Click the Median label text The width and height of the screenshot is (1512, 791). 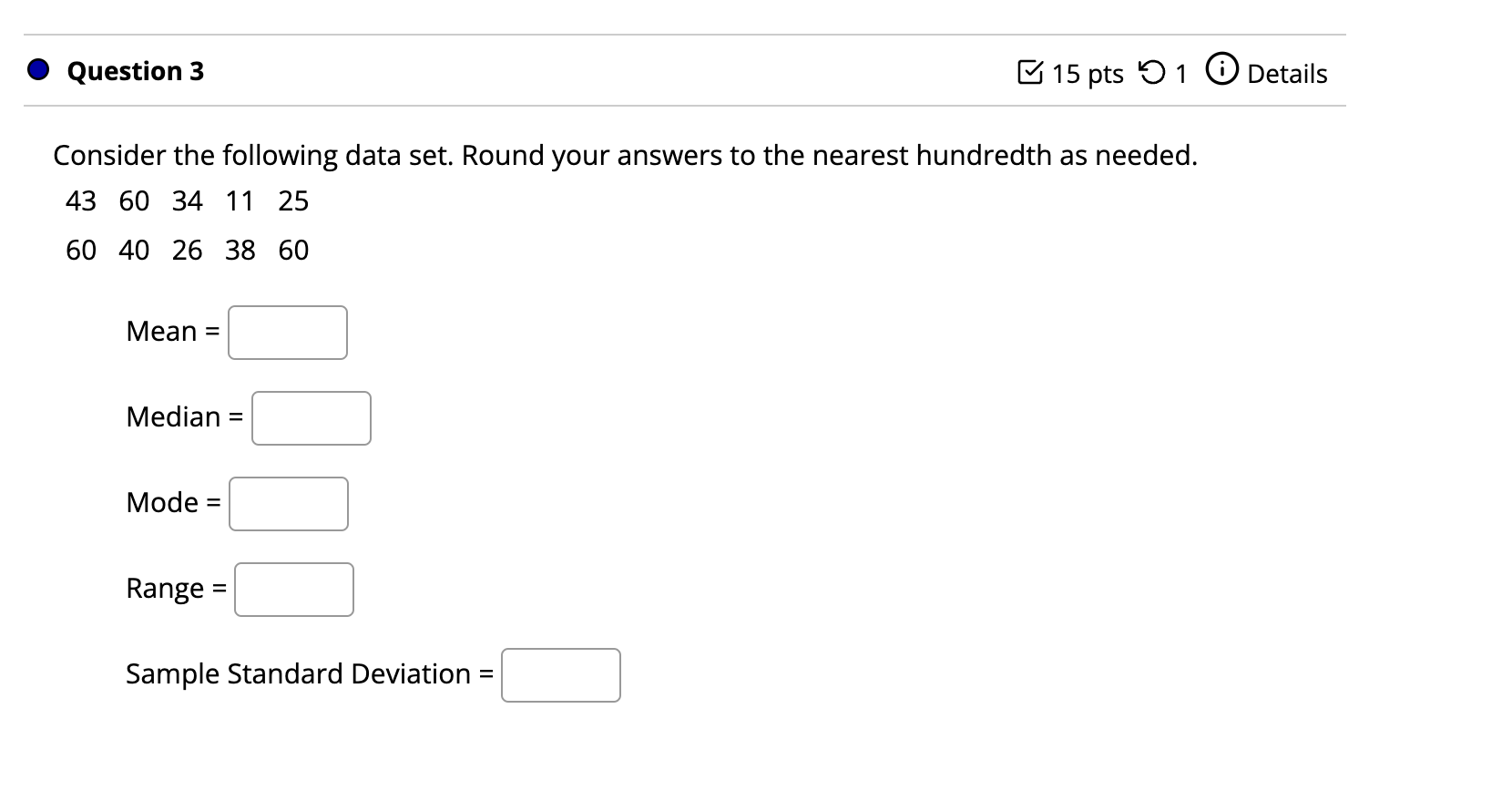[173, 416]
